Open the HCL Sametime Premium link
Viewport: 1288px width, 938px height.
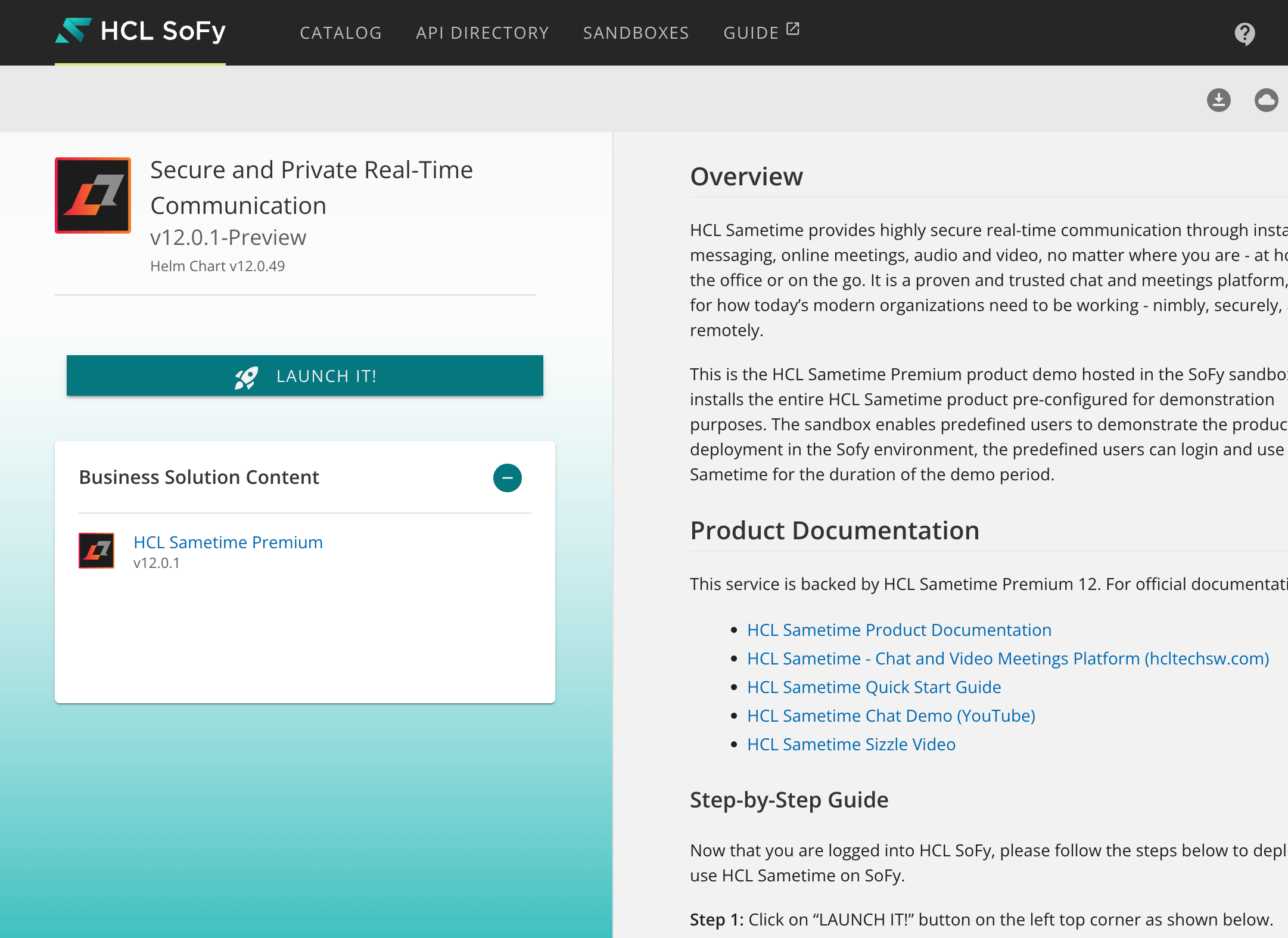(228, 542)
